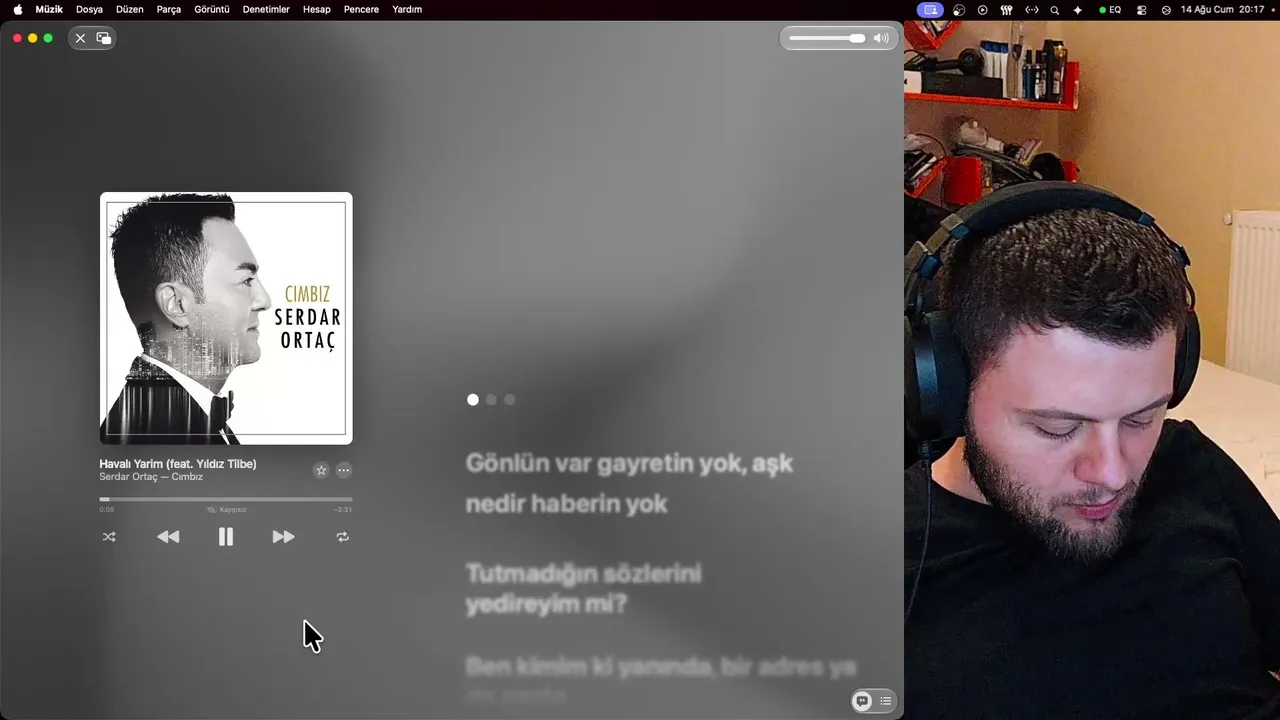Open the Hesap menu
Screen dimensions: 1280x720
[x=316, y=10]
